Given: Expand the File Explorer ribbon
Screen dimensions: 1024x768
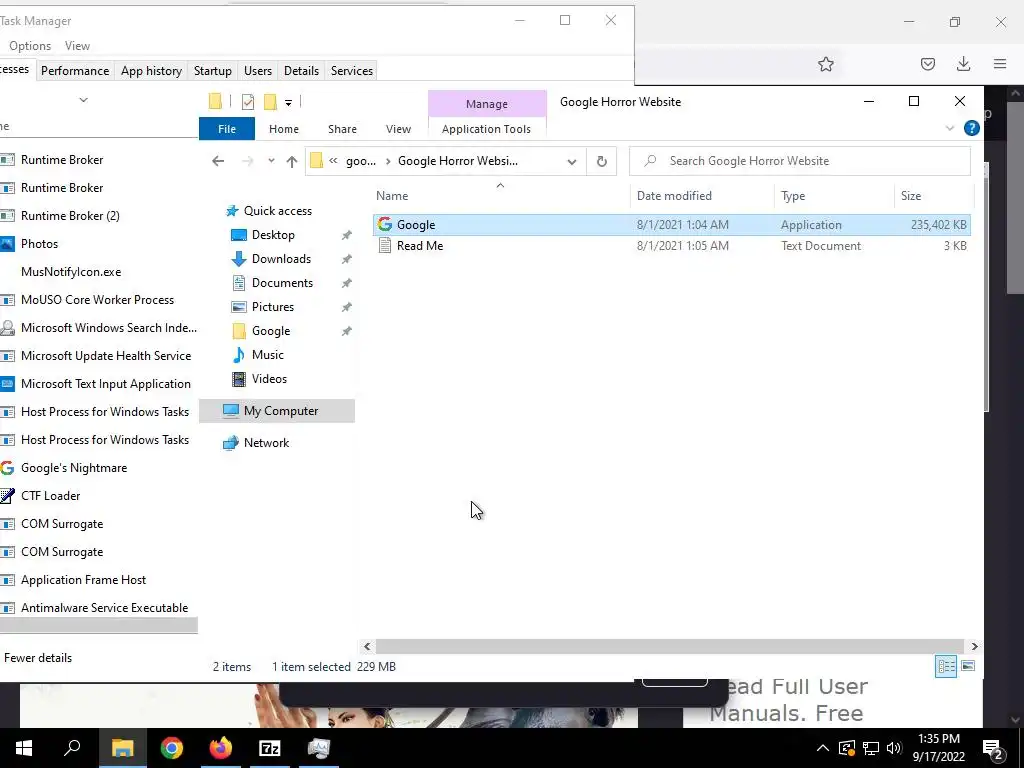Looking at the screenshot, I should (950, 129).
